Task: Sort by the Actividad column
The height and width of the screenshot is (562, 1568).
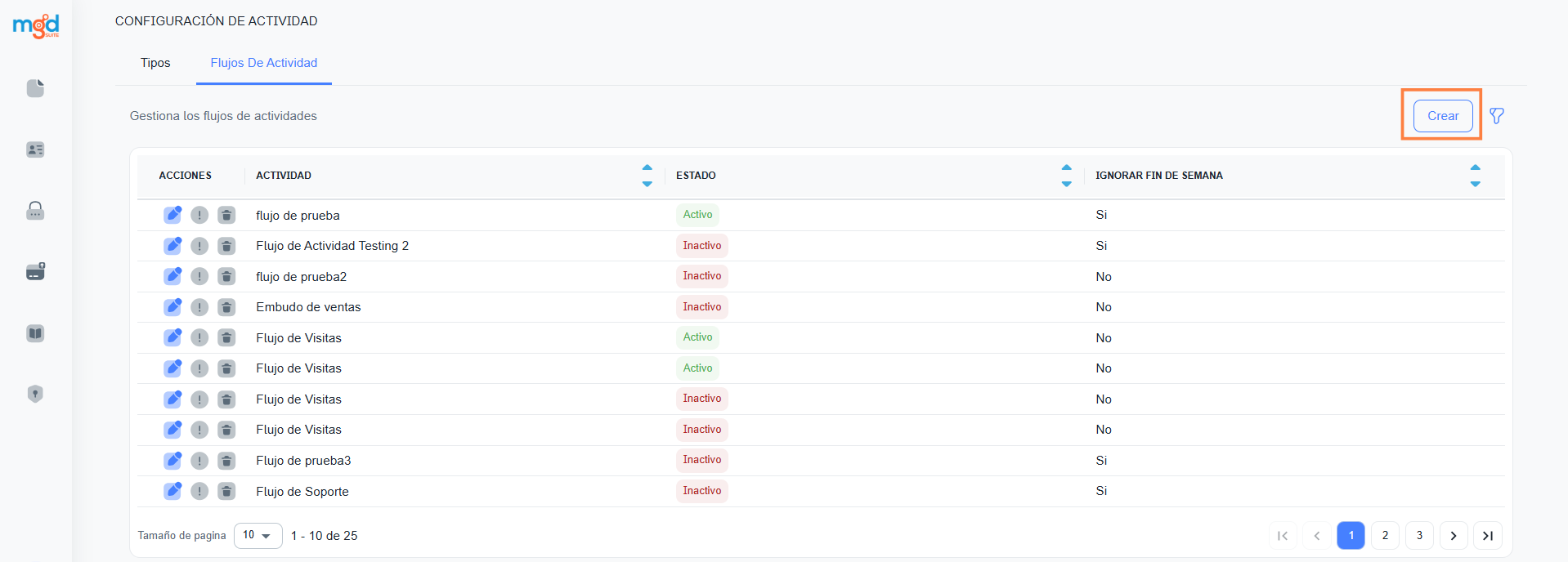Action: pyautogui.click(x=647, y=176)
